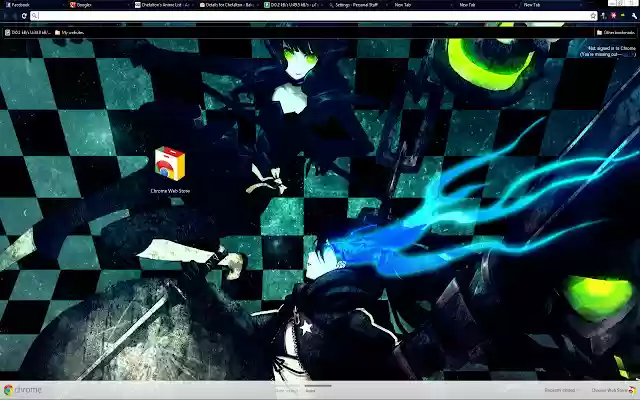Image resolution: width=640 pixels, height=400 pixels.
Task: Open the wrench settings menu
Action: point(634,16)
